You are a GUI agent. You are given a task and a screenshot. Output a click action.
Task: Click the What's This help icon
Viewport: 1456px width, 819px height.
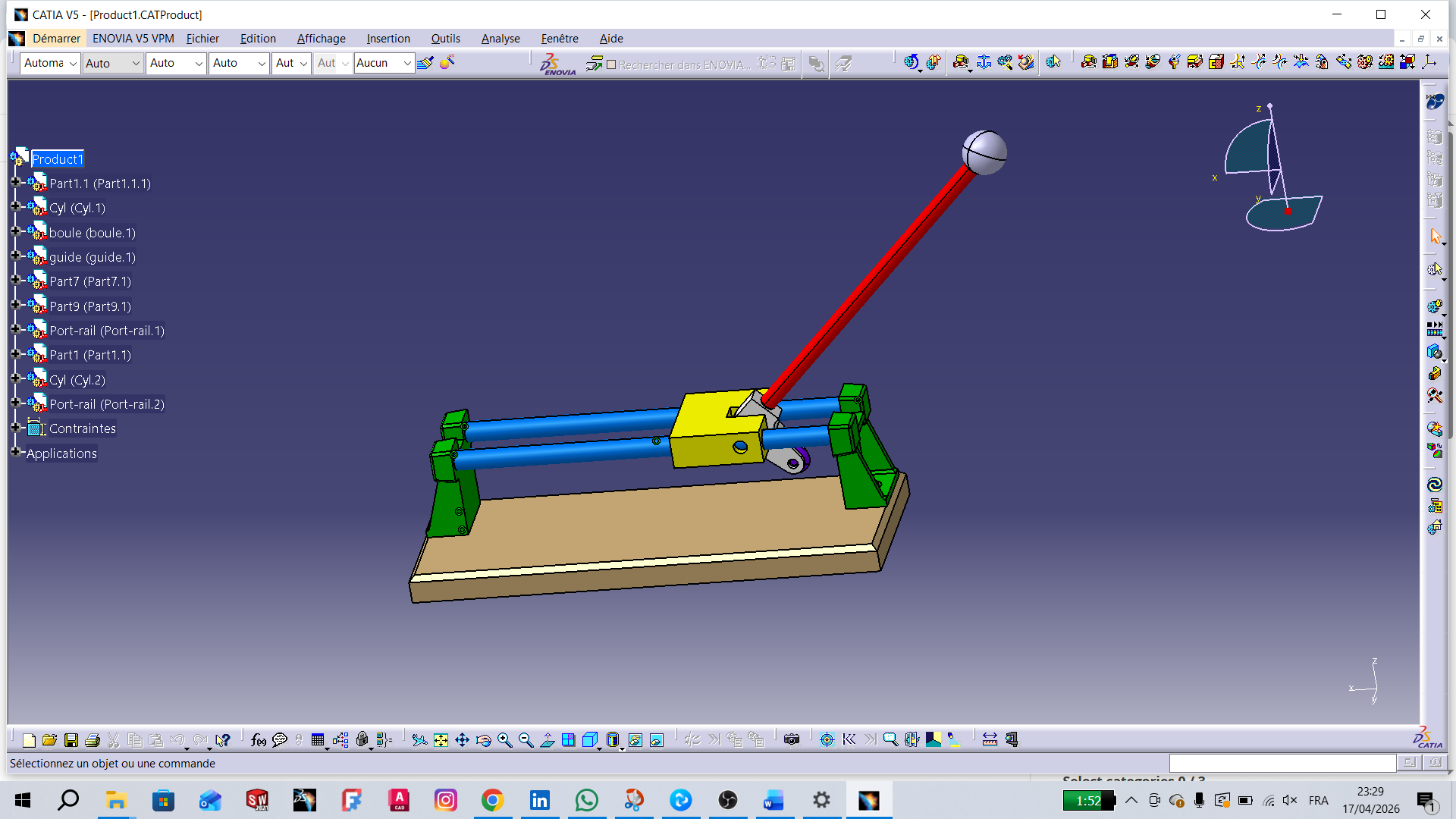(222, 740)
